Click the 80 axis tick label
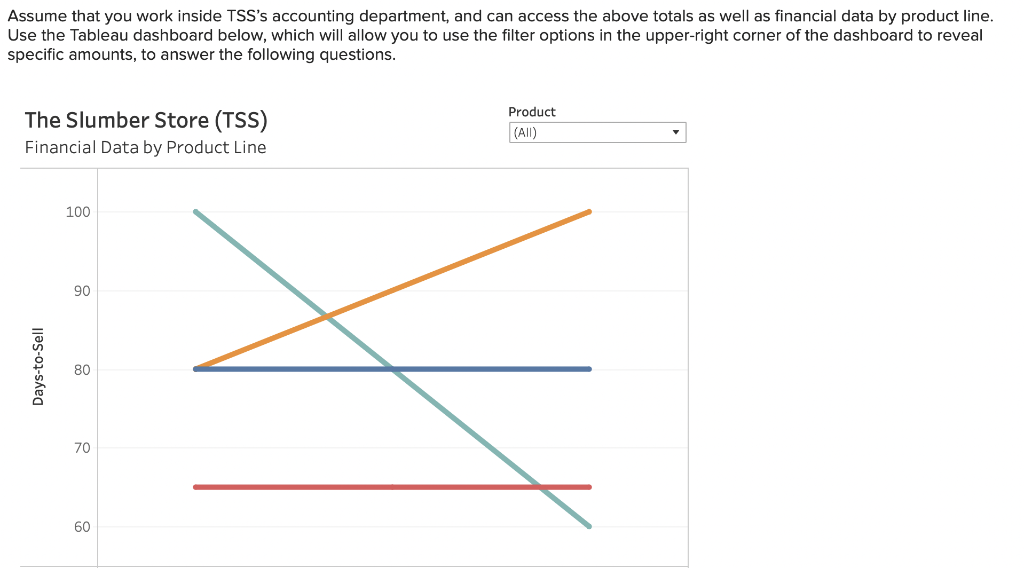1024x568 pixels. (81, 370)
